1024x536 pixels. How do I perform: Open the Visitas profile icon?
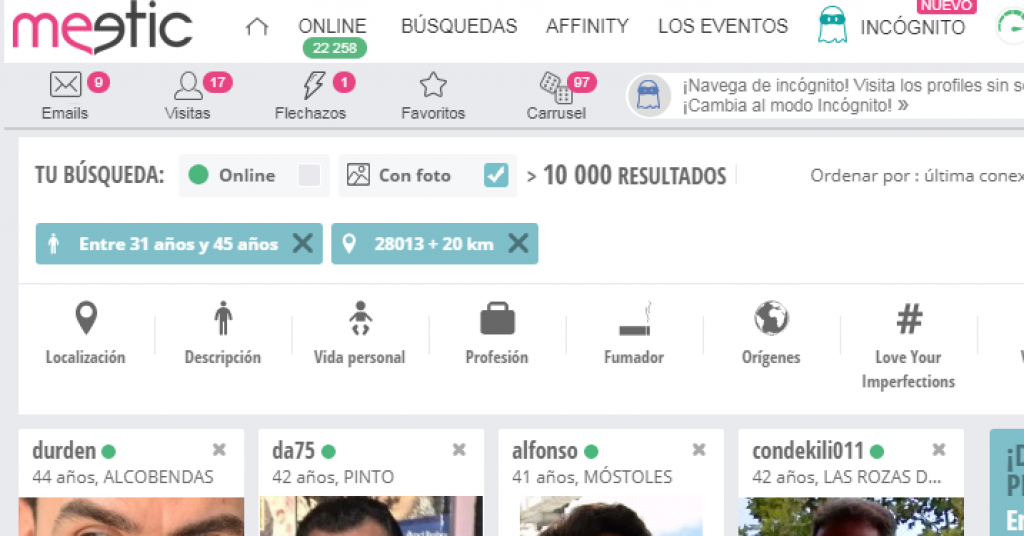[188, 86]
